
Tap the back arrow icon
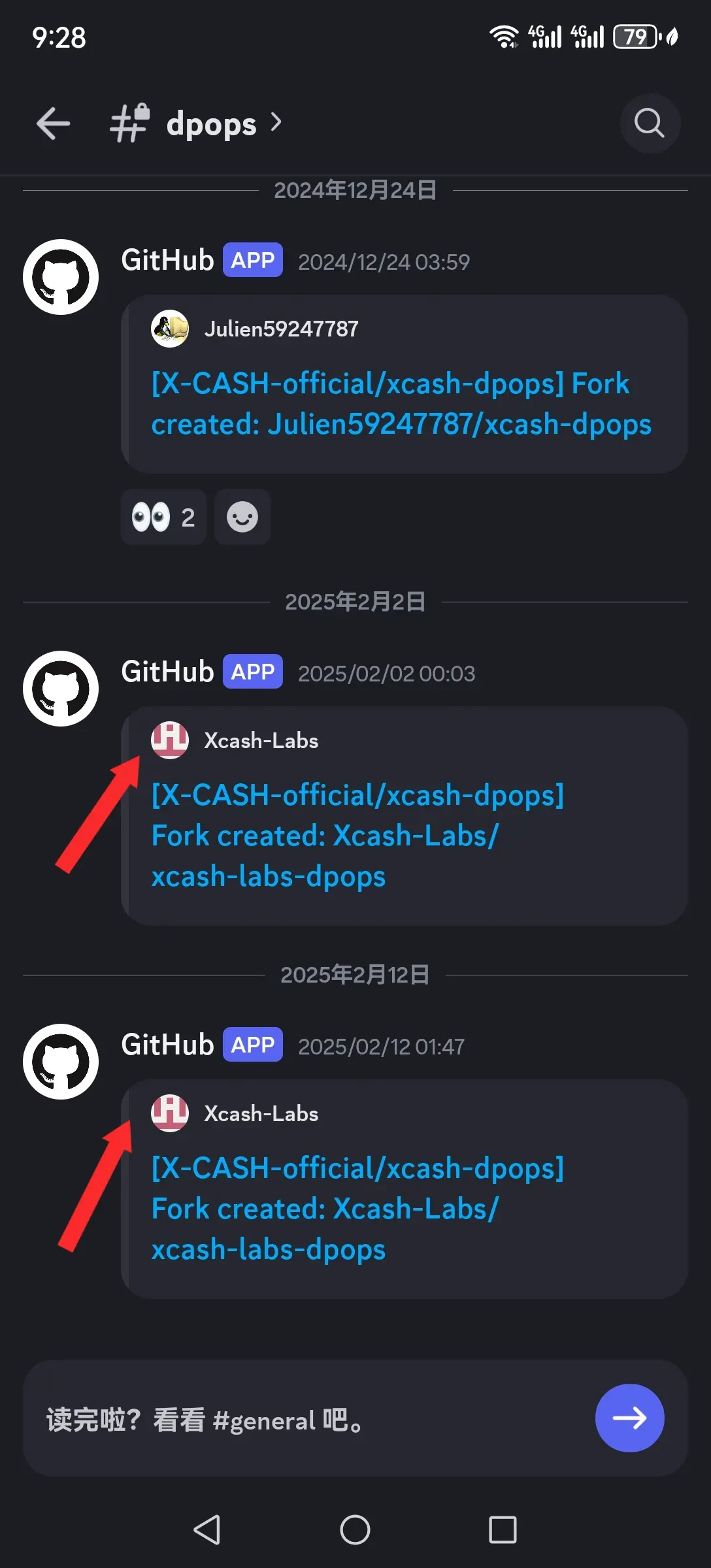(x=53, y=123)
